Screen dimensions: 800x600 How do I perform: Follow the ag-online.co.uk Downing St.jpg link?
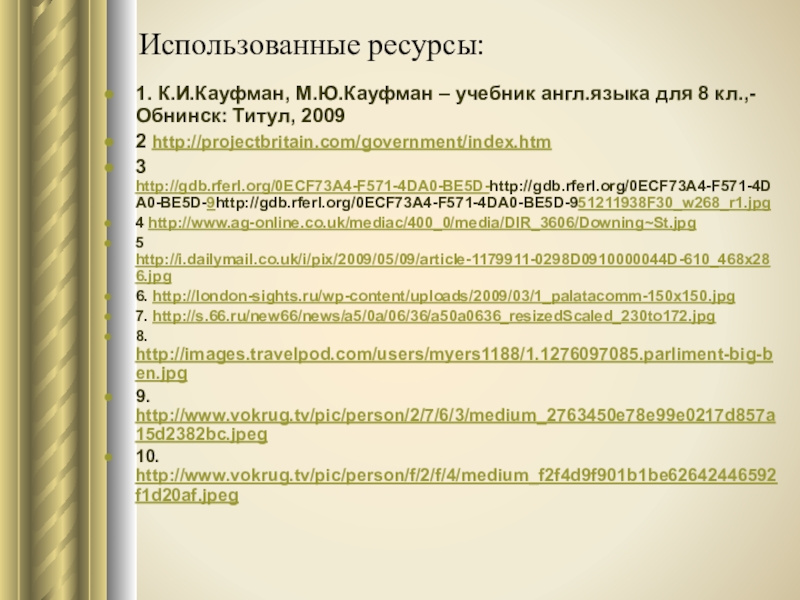click(x=422, y=223)
